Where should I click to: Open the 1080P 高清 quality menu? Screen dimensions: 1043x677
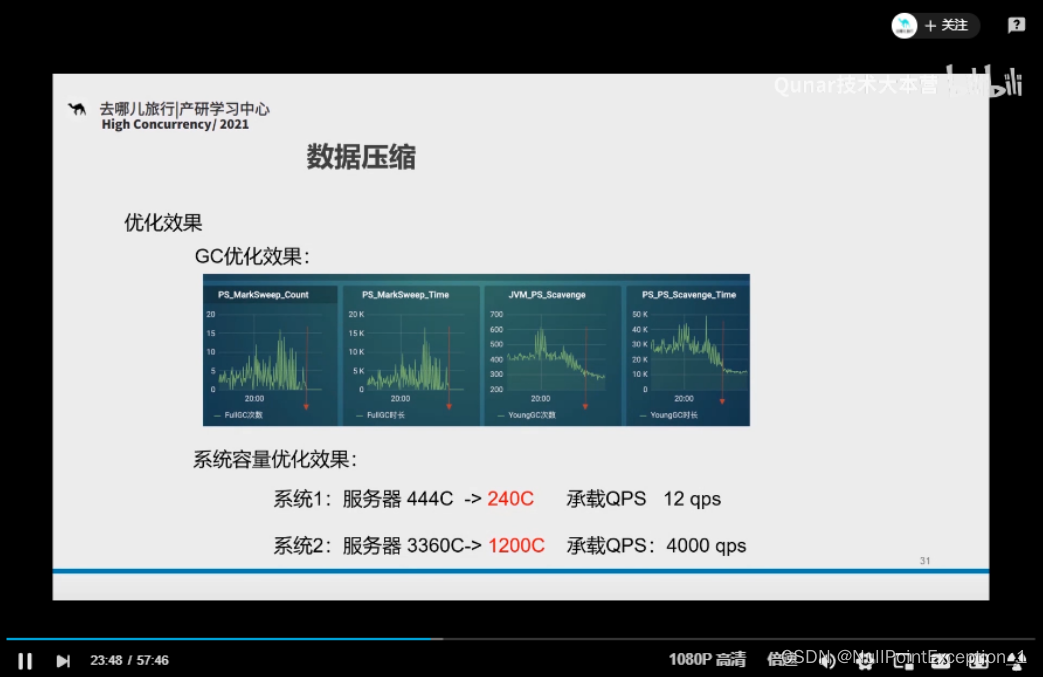[x=707, y=659]
